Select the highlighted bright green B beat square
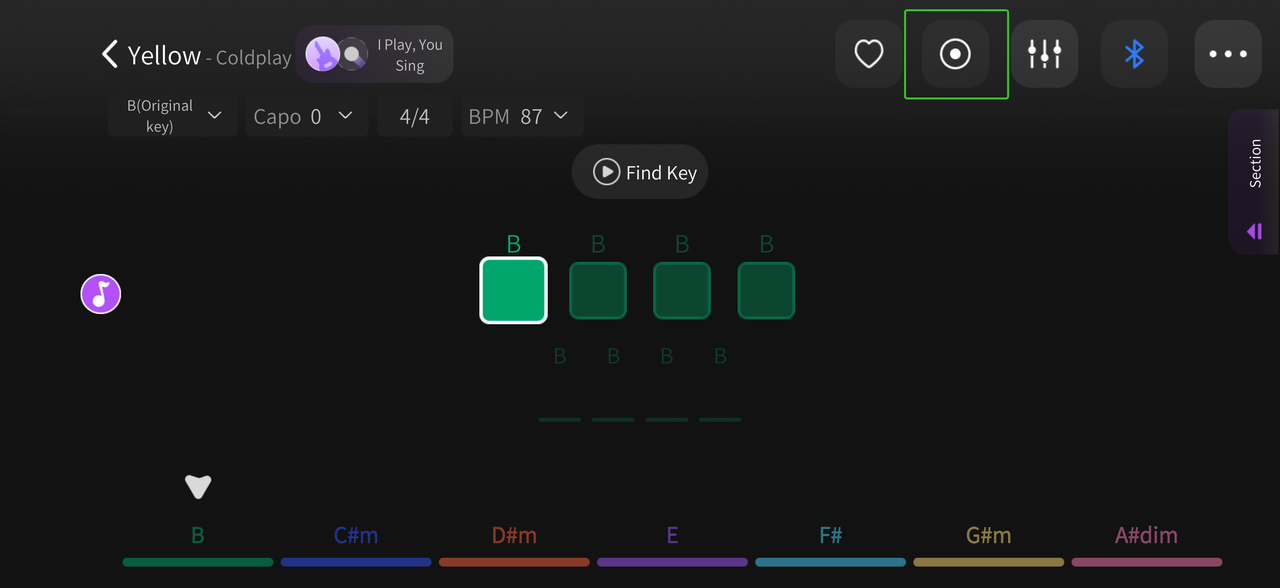The width and height of the screenshot is (1280, 588). pos(514,290)
